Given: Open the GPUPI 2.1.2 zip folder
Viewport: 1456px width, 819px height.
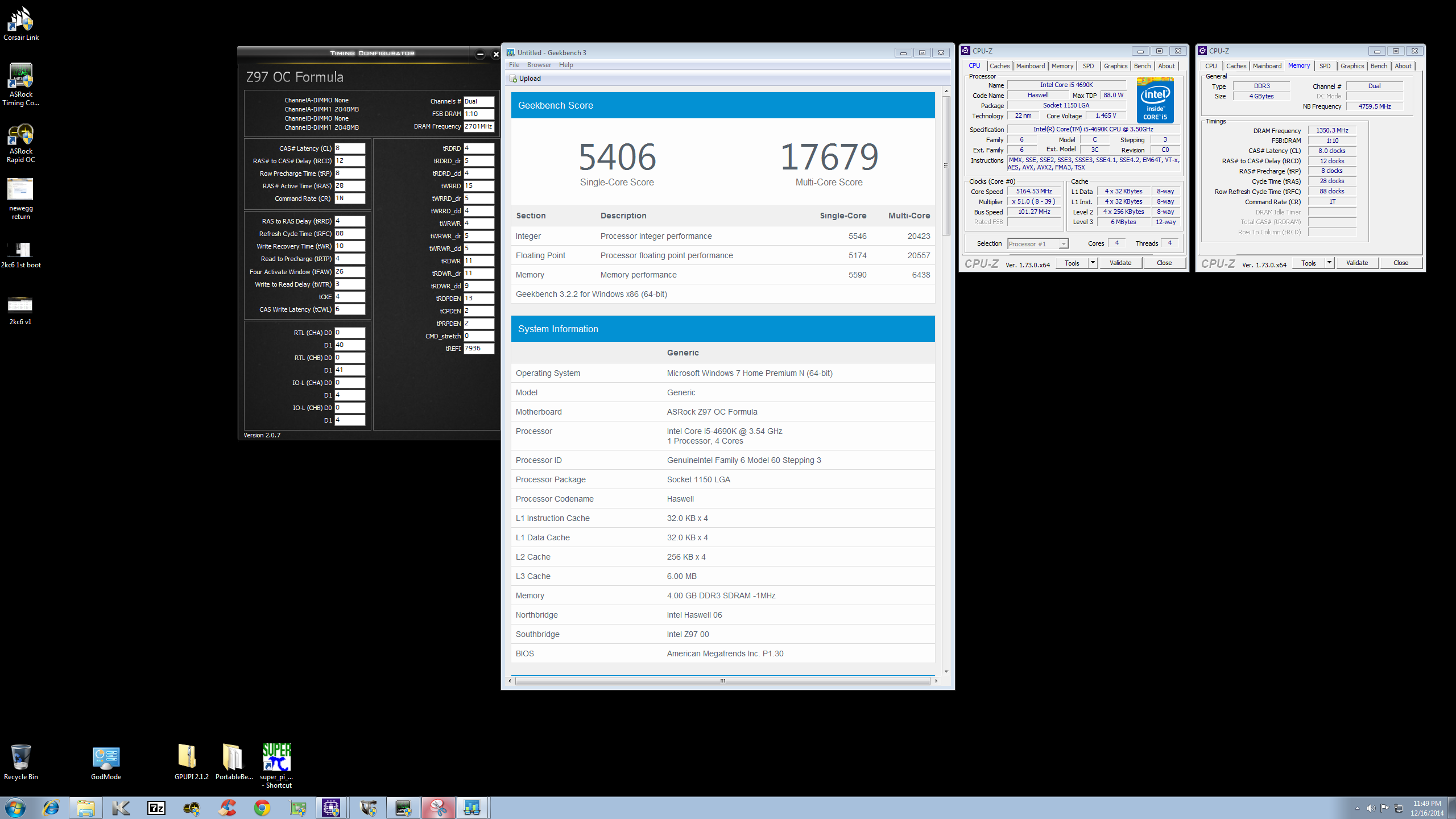Looking at the screenshot, I should (x=192, y=762).
